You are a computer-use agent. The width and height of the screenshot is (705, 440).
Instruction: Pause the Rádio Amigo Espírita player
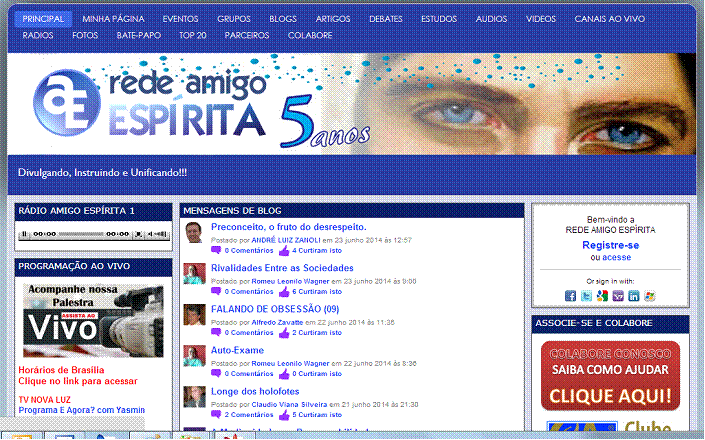pos(24,234)
